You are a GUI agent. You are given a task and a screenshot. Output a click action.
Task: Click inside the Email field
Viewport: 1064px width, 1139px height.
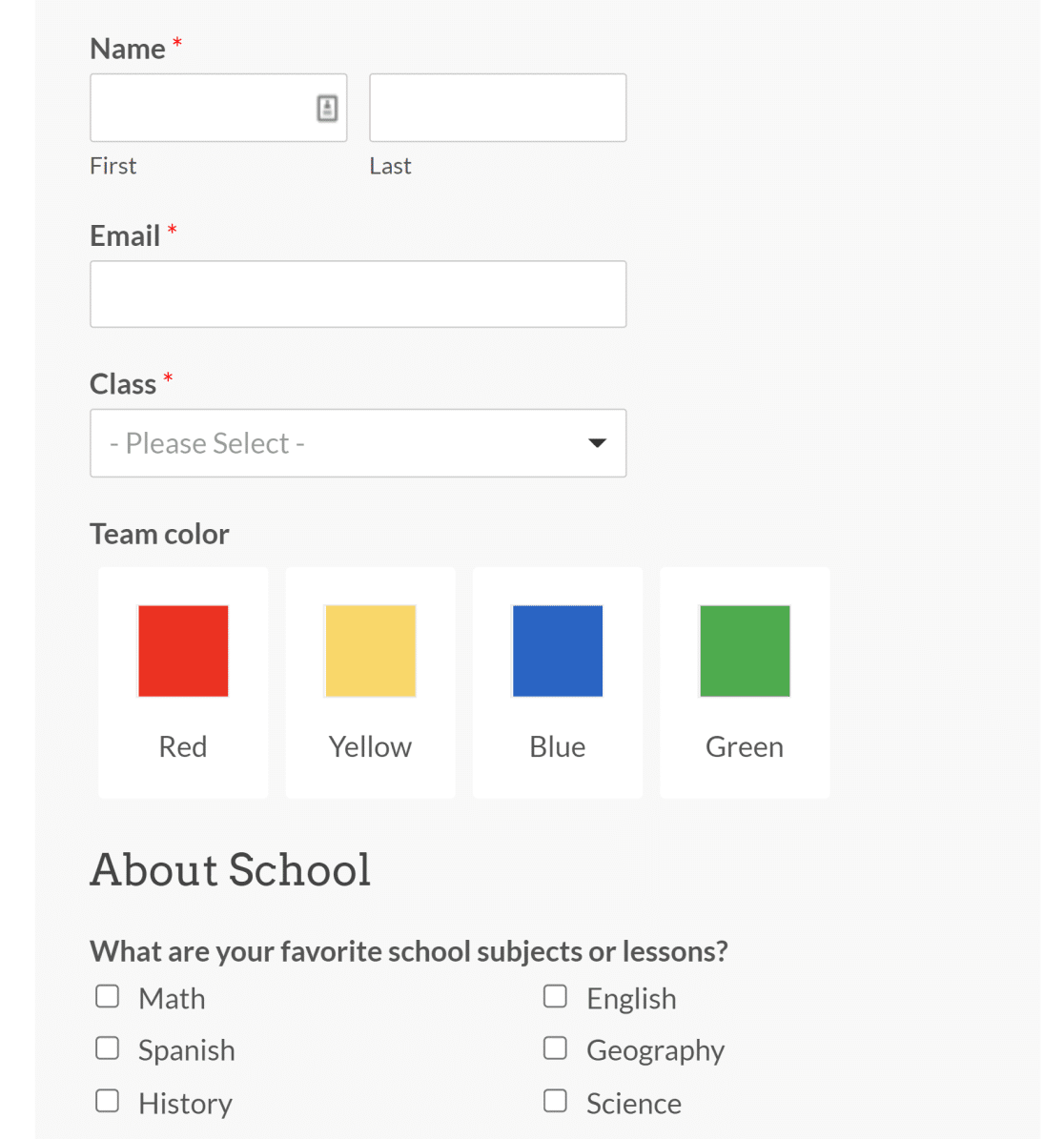point(358,294)
